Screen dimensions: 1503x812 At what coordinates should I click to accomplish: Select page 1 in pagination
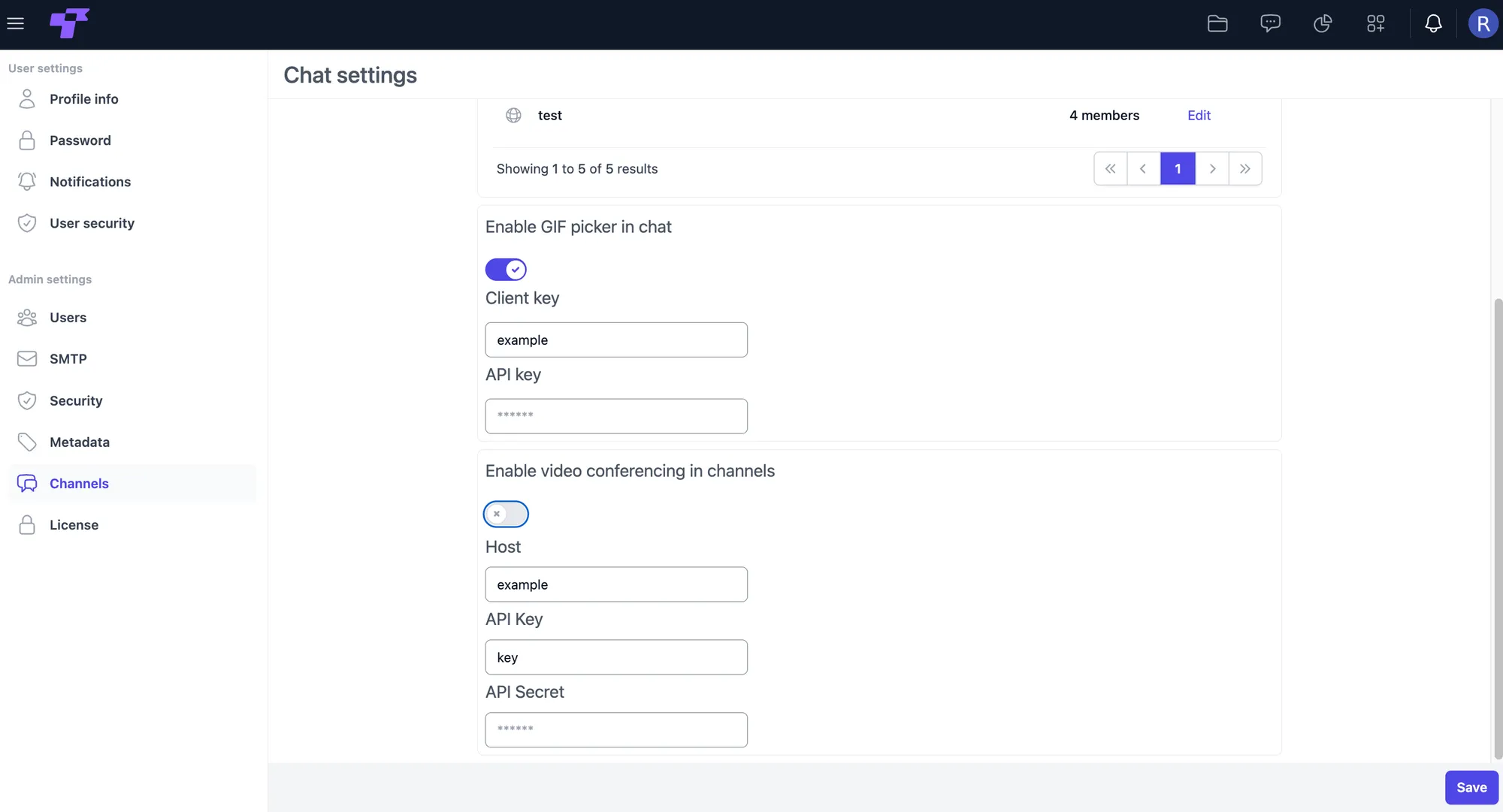(x=1178, y=168)
